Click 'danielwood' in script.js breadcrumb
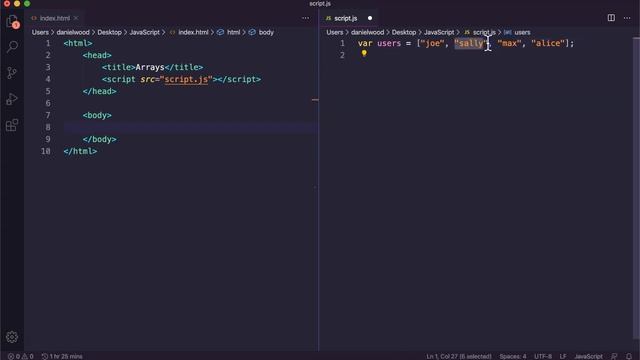This screenshot has height=360, width=640. 367,32
